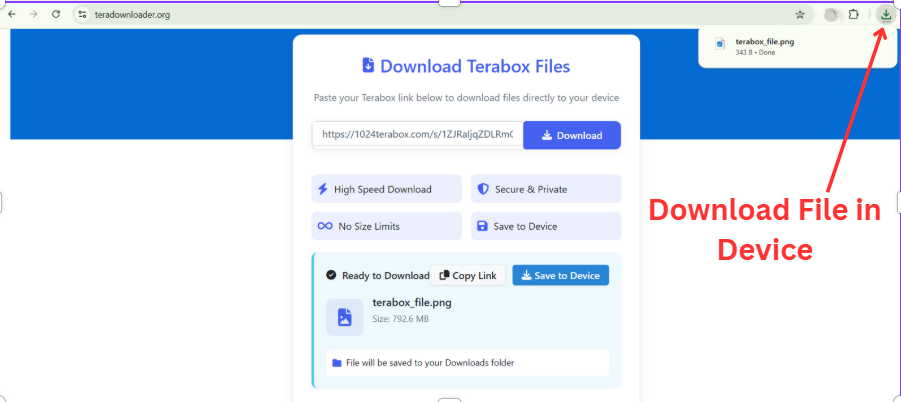Click the image file icon beside terabox_file.png
The width and height of the screenshot is (901, 402).
[344, 316]
